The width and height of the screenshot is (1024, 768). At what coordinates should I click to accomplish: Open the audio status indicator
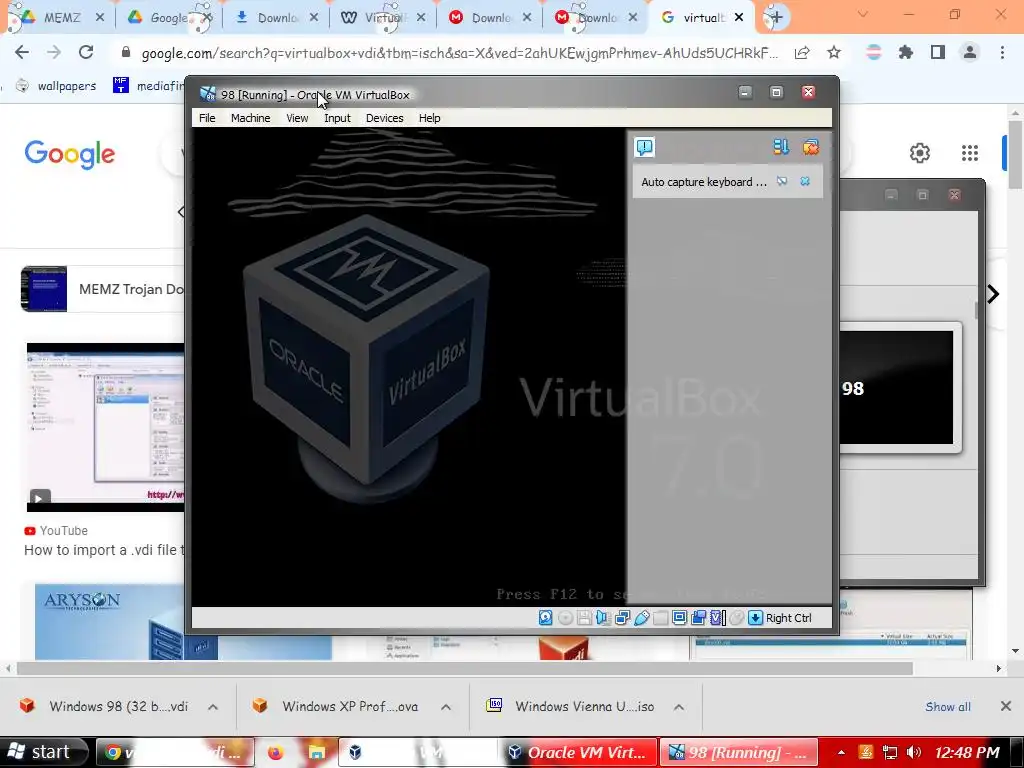[603, 618]
